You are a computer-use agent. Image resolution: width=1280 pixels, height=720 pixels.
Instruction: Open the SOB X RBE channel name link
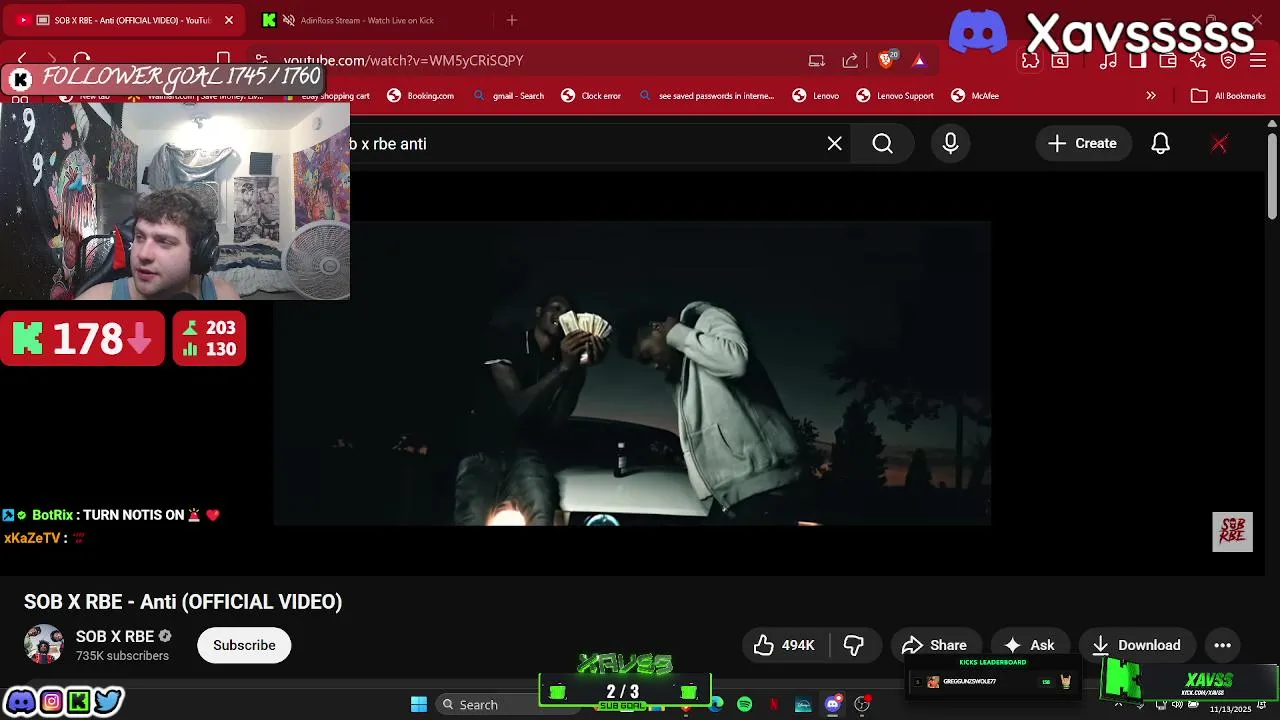click(x=115, y=637)
